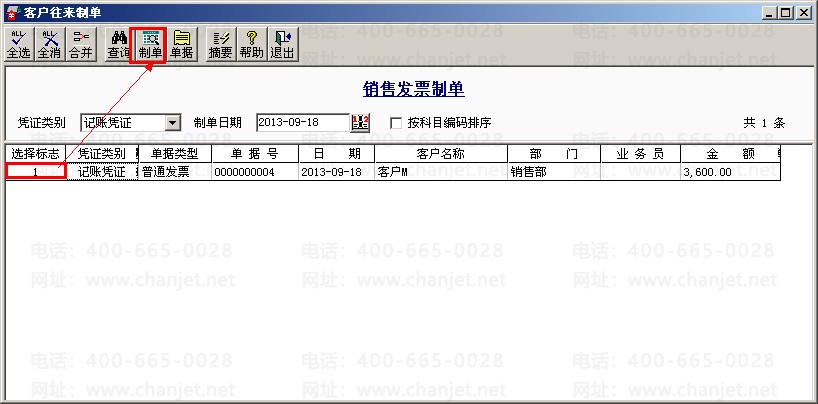
Task: Click the 销售发票制单 title link
Action: click(x=414, y=89)
